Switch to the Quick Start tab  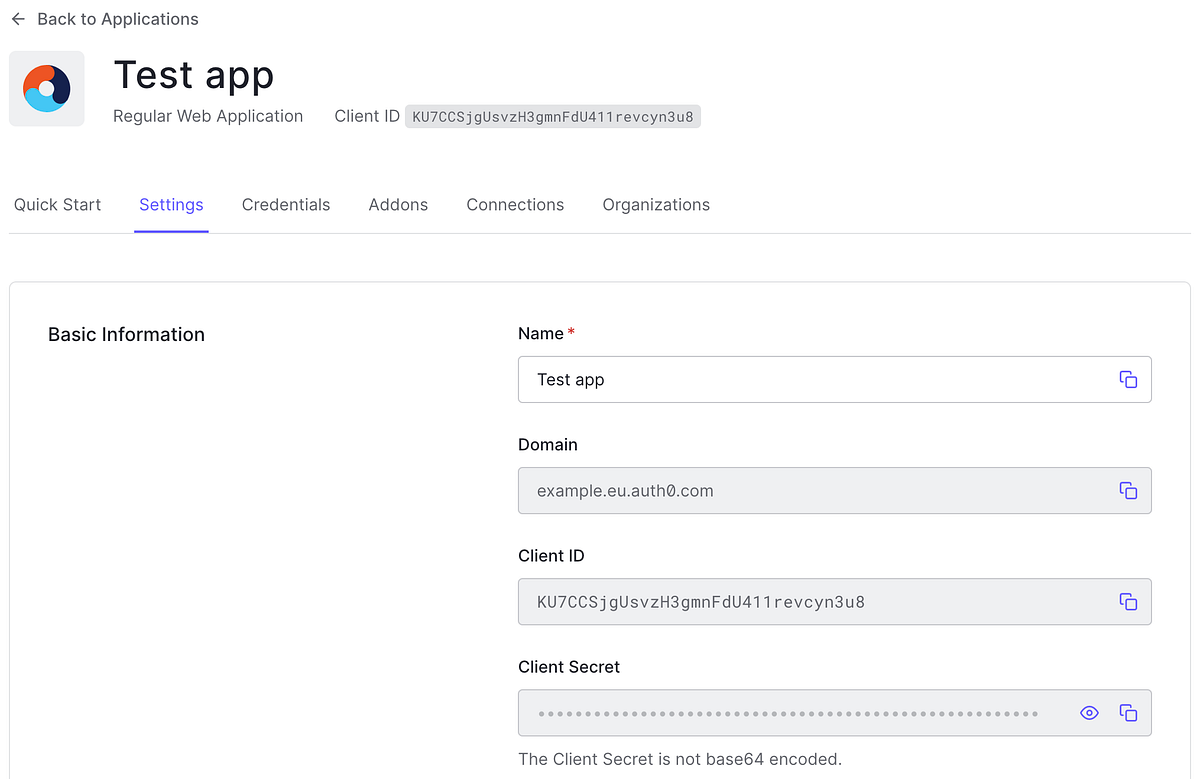[57, 204]
